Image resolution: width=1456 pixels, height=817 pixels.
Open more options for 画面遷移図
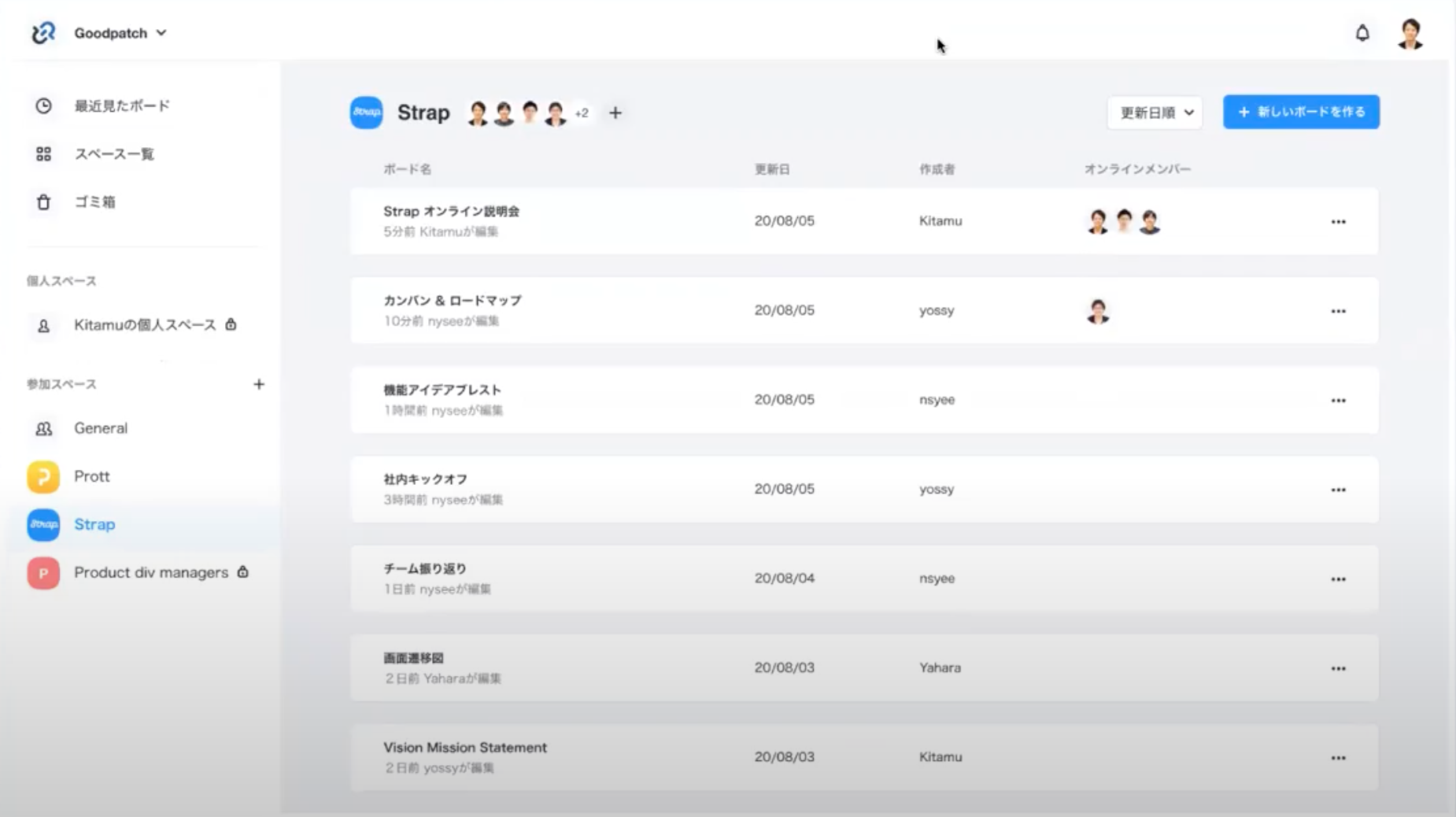point(1339,668)
